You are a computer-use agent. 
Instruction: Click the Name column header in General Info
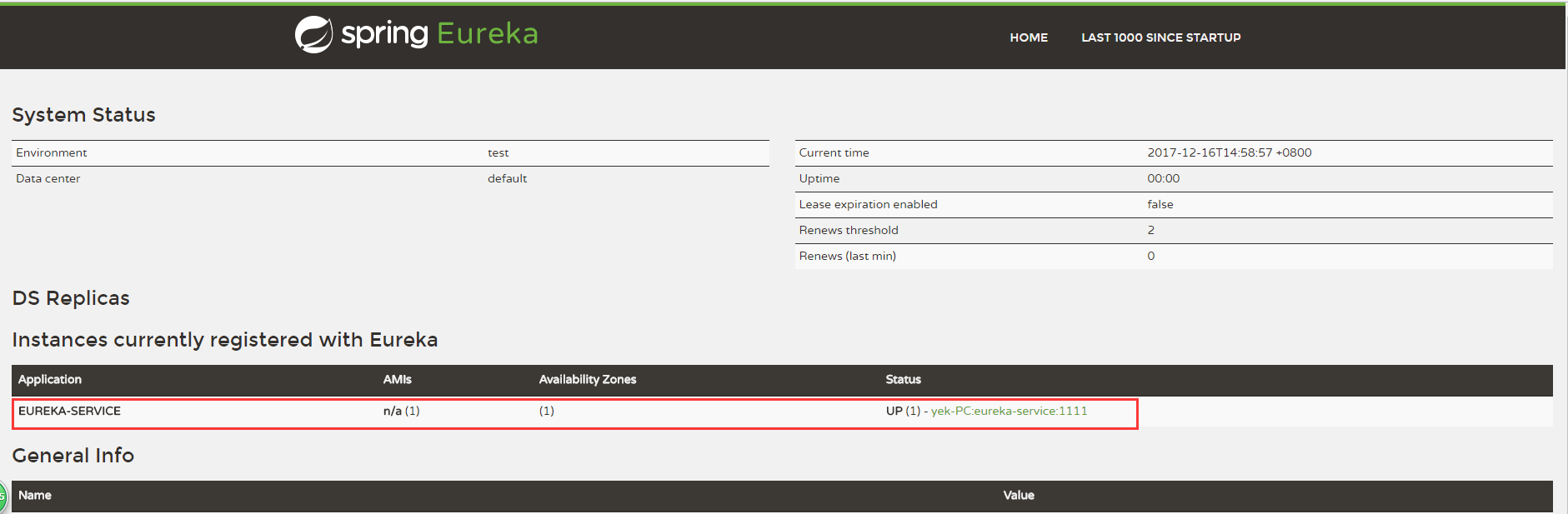tap(35, 495)
